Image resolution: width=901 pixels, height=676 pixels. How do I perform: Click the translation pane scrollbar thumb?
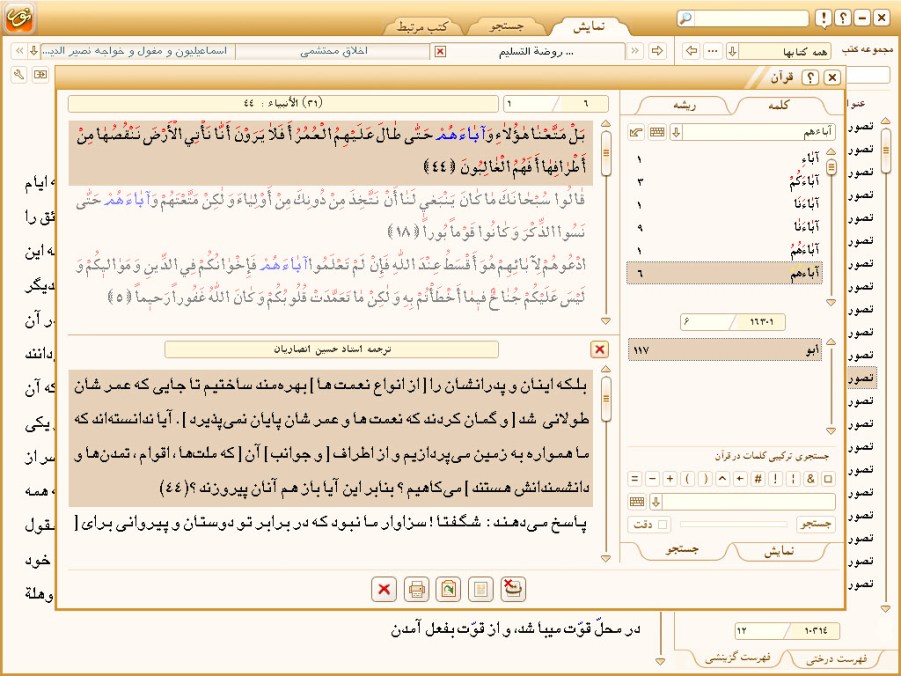coord(606,398)
